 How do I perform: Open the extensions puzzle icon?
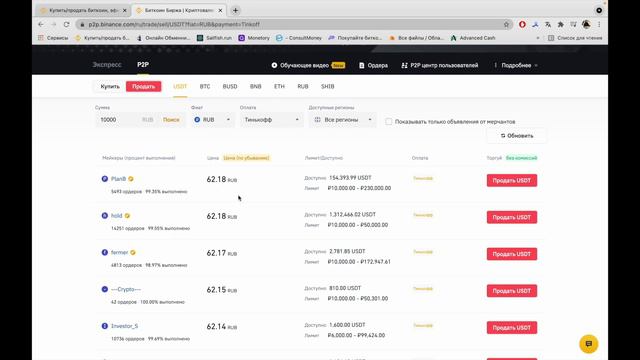click(x=560, y=24)
